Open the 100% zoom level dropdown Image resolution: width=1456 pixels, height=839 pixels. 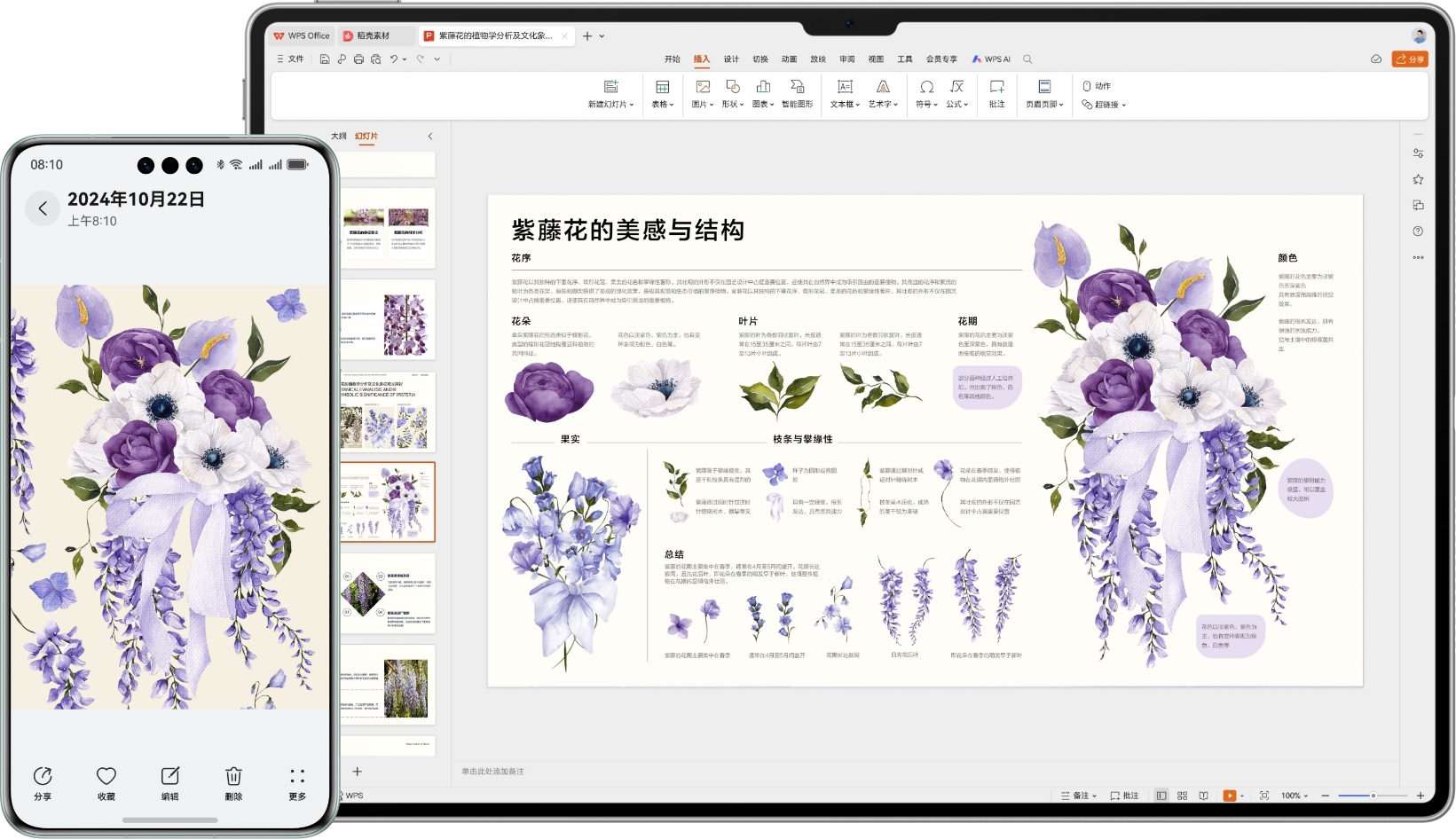tap(1295, 796)
